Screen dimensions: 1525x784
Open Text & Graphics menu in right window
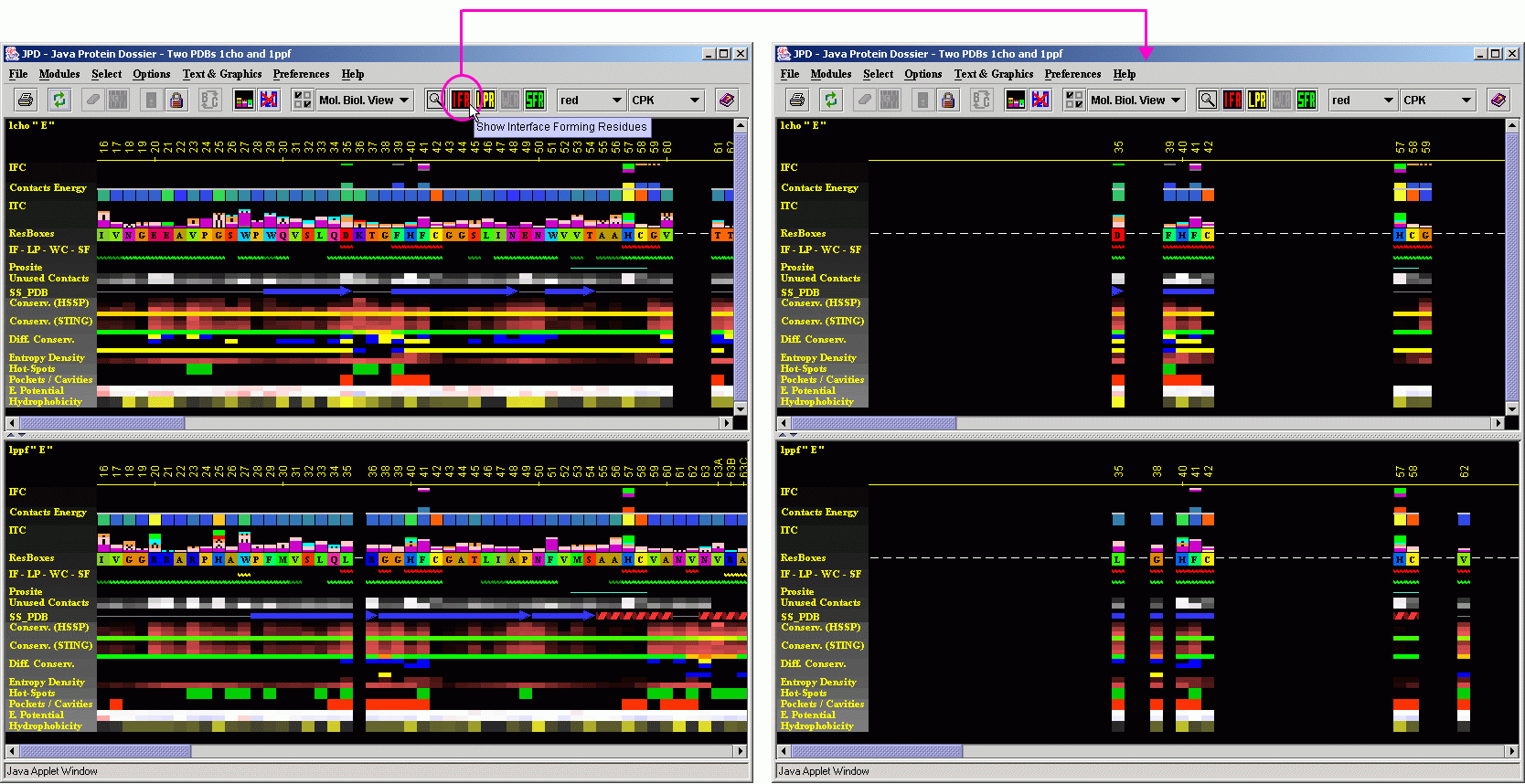[x=994, y=74]
